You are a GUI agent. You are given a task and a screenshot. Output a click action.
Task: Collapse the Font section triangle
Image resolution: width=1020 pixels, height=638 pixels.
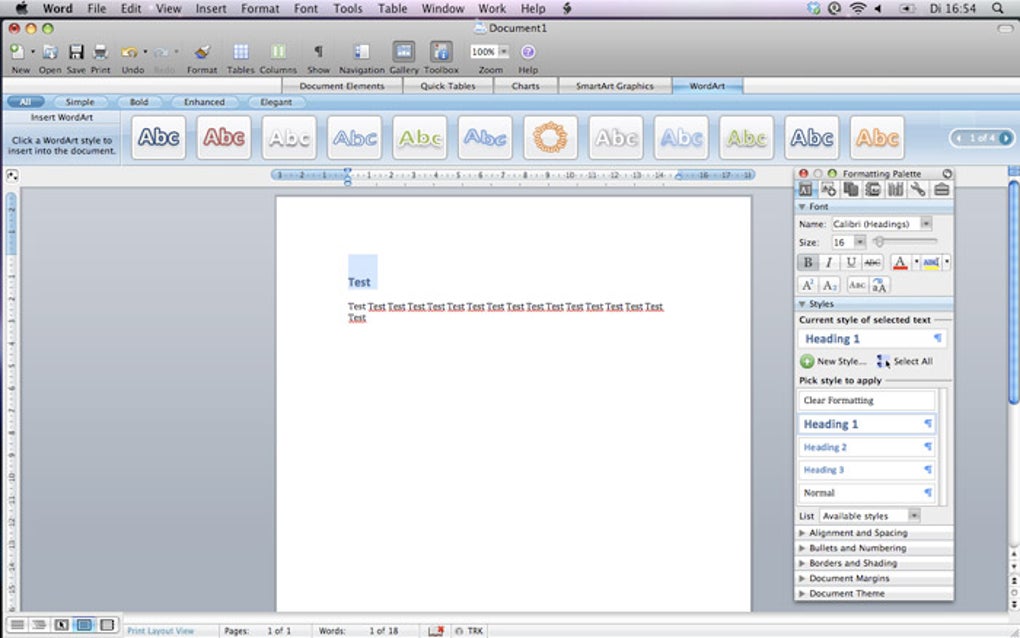802,206
